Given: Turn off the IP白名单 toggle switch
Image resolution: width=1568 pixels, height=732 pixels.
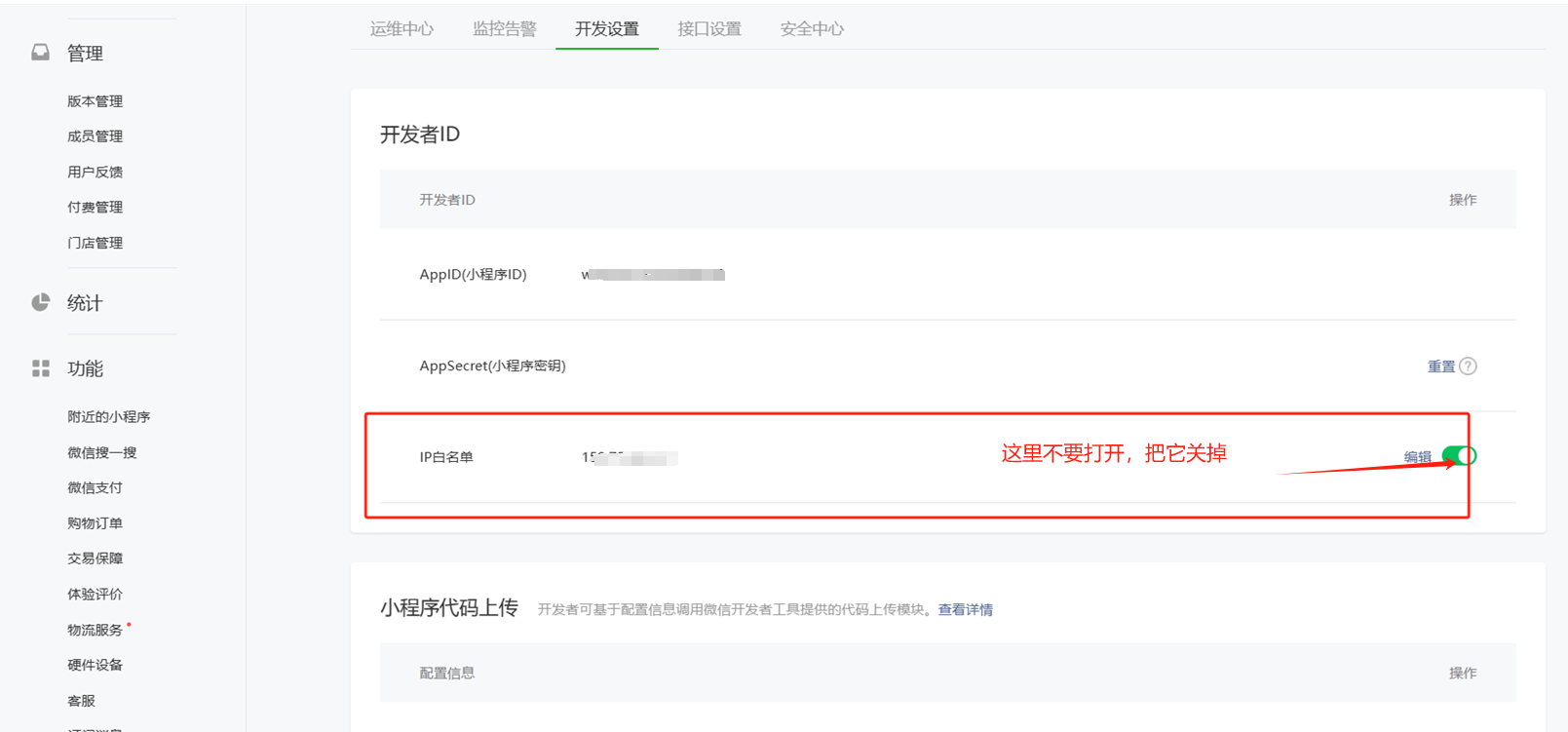Looking at the screenshot, I should [x=1459, y=455].
